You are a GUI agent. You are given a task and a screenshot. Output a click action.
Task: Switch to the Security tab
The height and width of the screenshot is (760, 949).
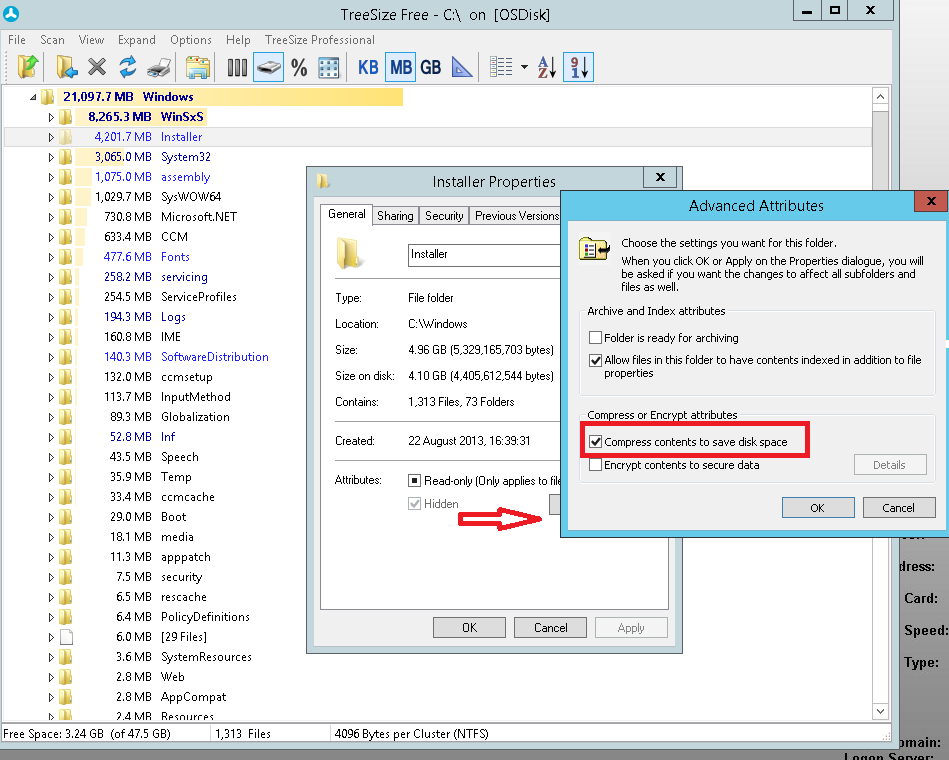point(444,216)
